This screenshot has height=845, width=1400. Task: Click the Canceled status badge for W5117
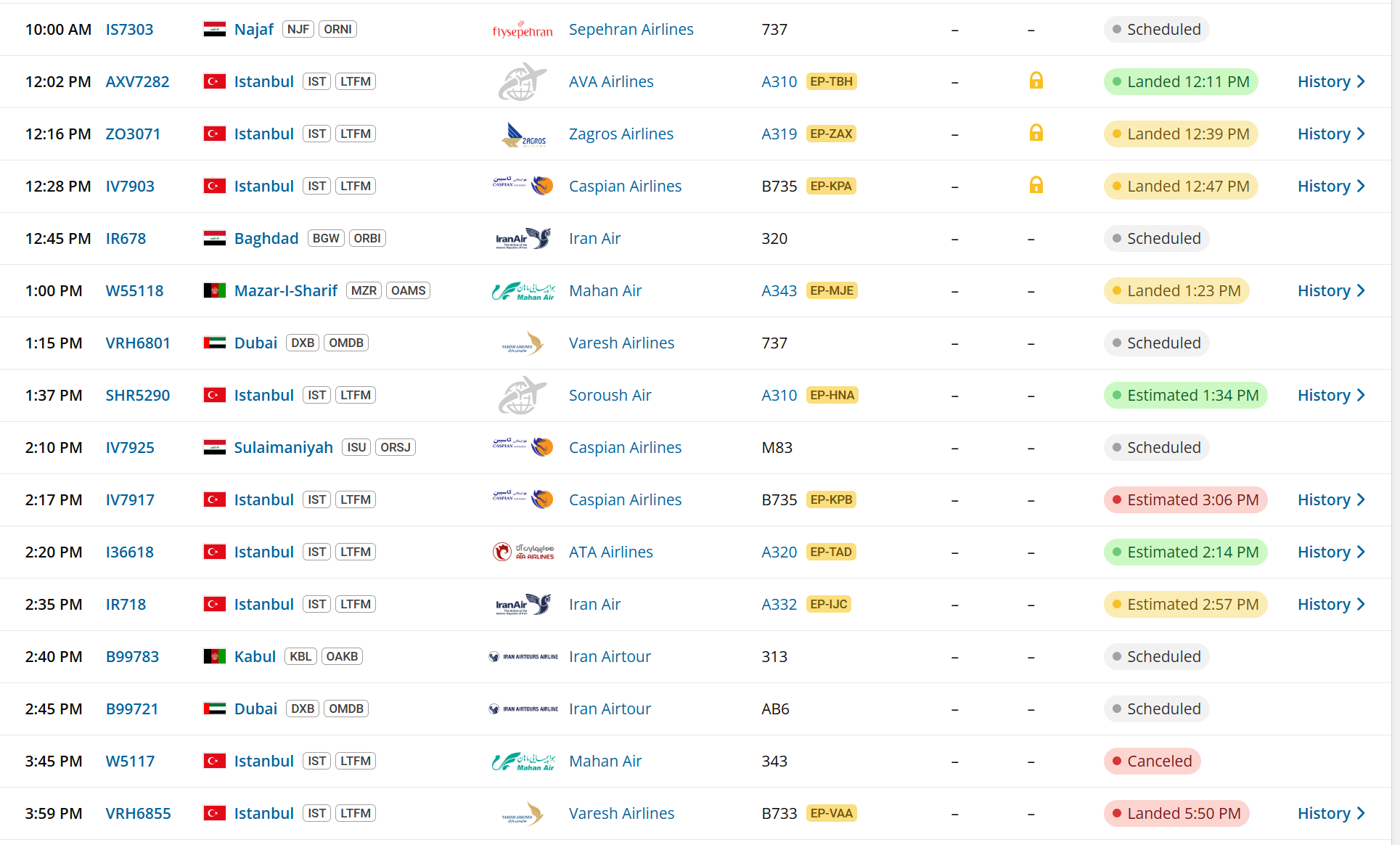1152,761
